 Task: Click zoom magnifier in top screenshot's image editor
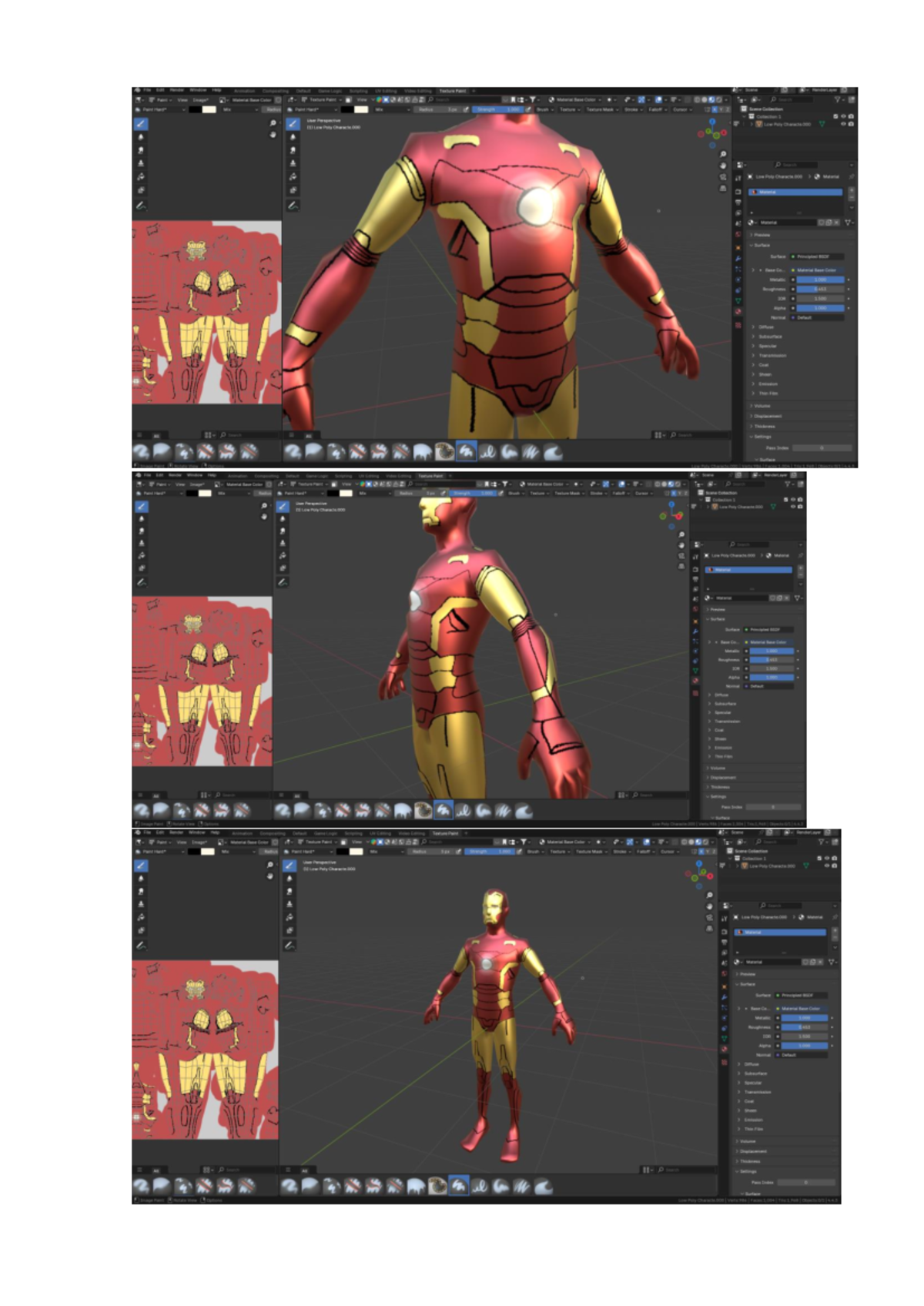point(273,123)
